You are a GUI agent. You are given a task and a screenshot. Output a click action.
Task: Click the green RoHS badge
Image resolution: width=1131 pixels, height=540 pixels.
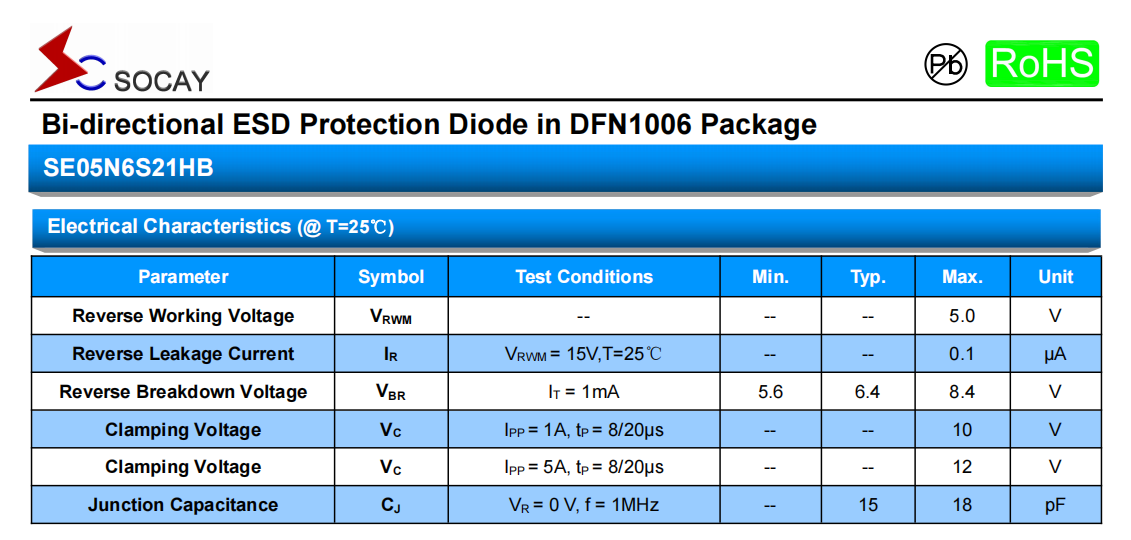tap(1041, 64)
